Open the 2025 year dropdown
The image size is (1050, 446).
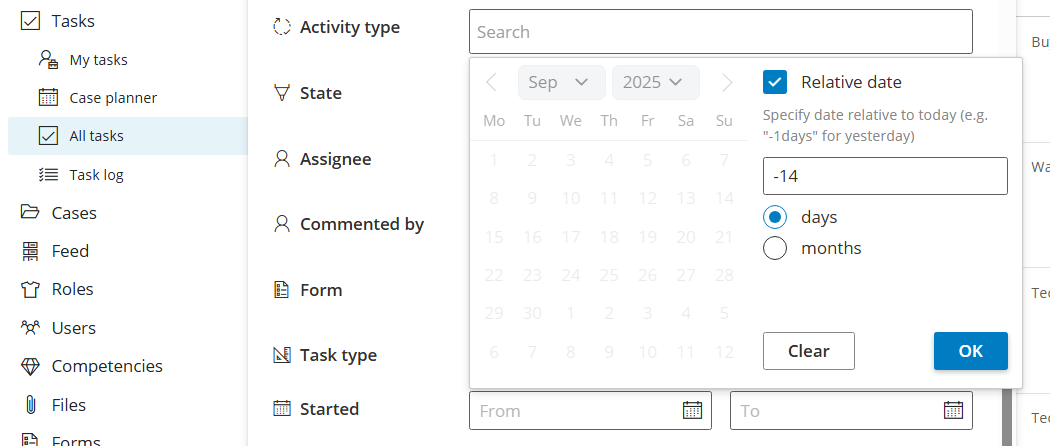coord(654,82)
